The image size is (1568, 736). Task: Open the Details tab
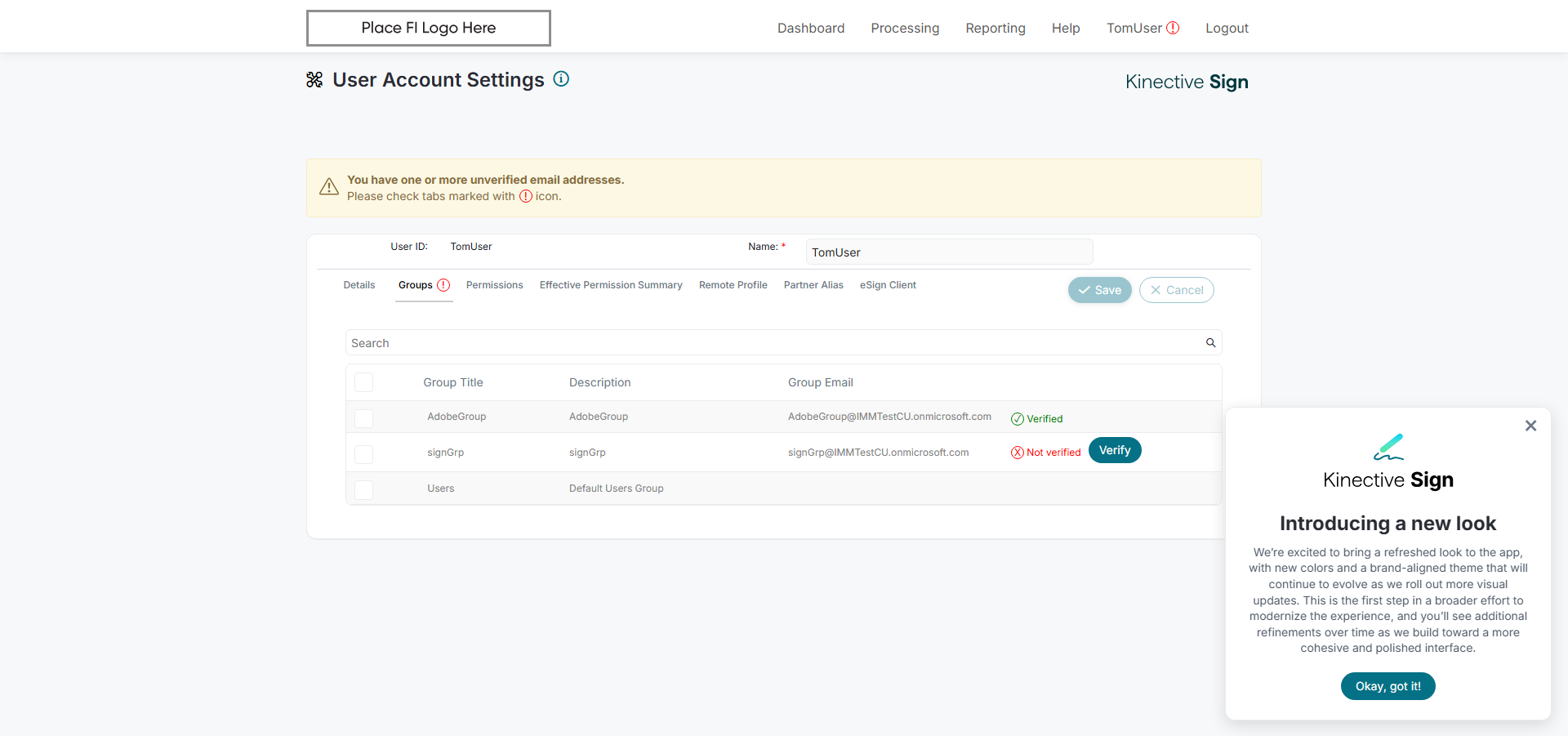click(x=359, y=285)
